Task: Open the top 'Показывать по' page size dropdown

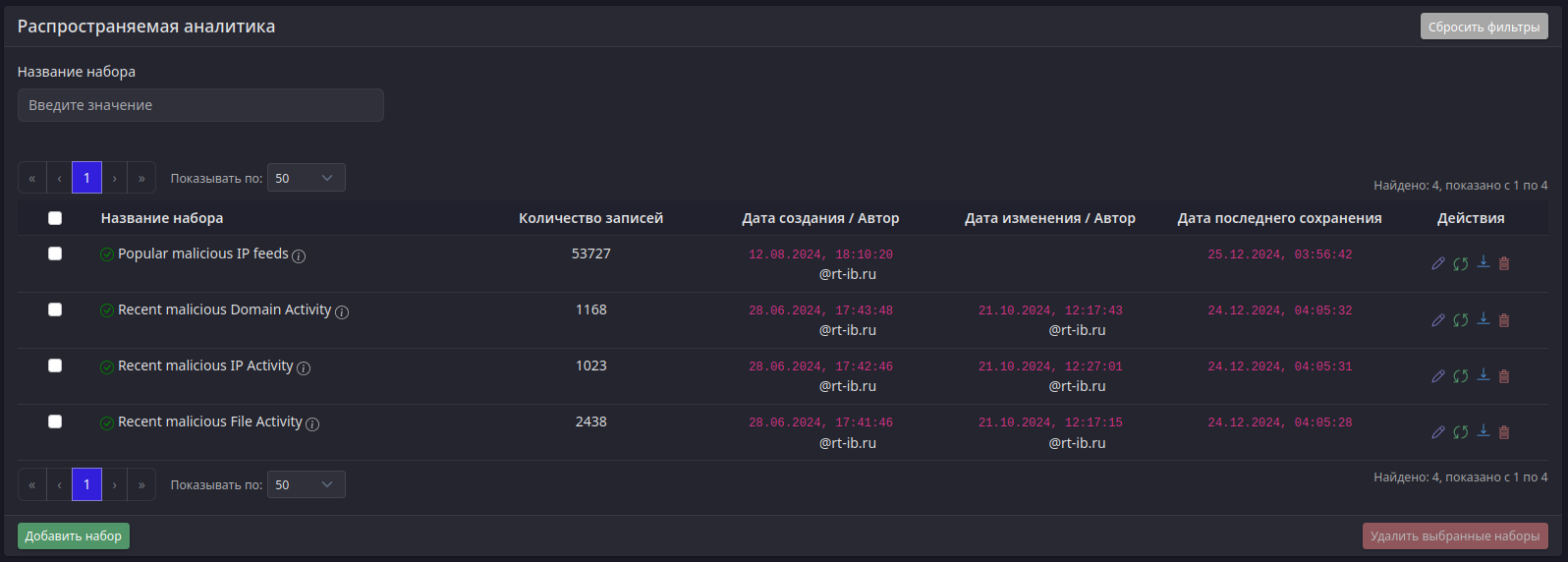Action: [306, 178]
